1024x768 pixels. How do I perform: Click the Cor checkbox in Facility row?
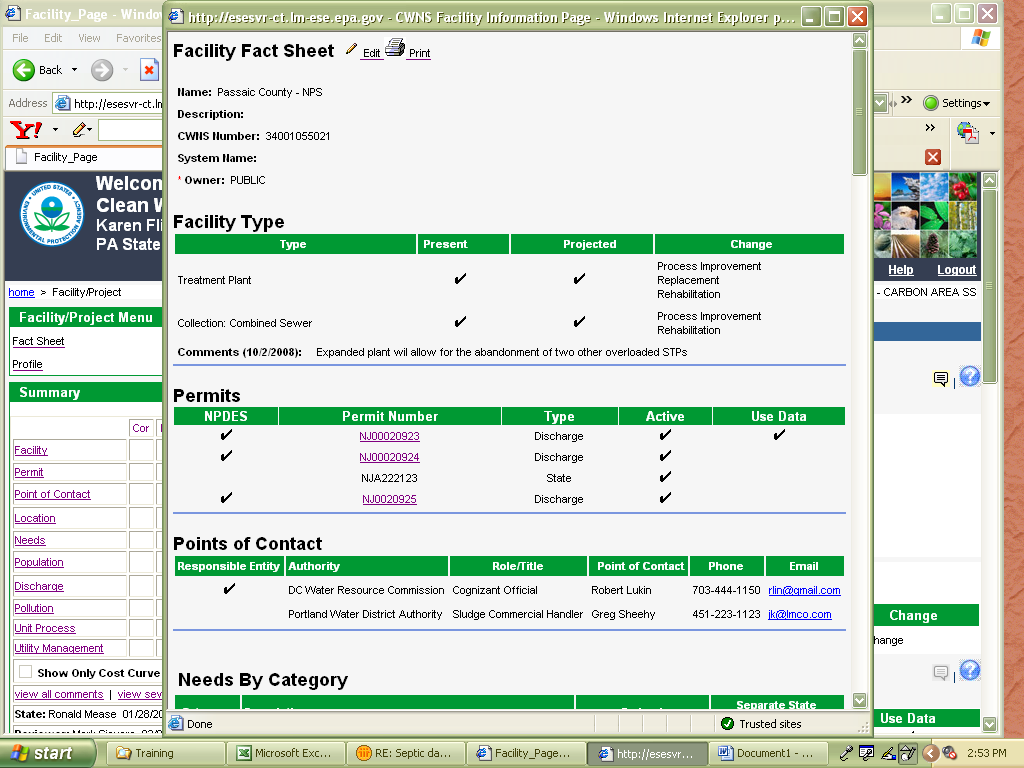(141, 450)
